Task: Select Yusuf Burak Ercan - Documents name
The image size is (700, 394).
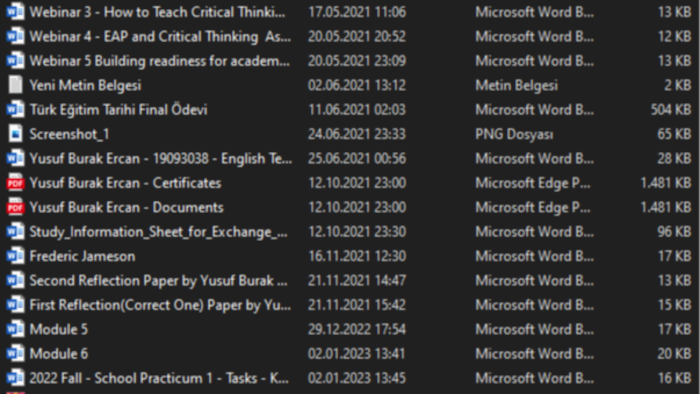Action: [x=126, y=207]
